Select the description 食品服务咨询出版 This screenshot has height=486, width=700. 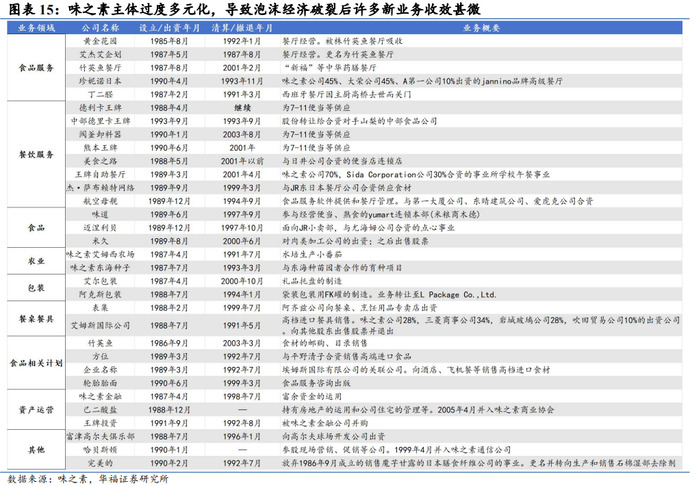pyautogui.click(x=316, y=383)
